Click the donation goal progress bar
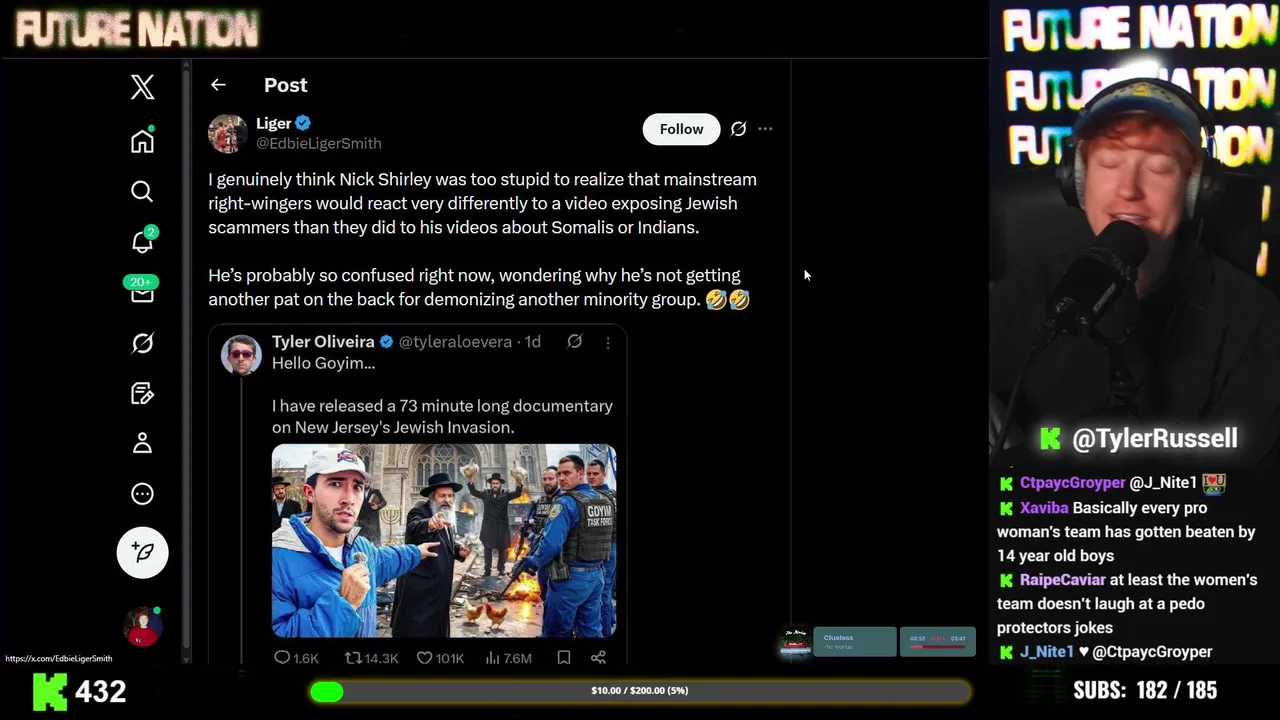Image resolution: width=1280 pixels, height=720 pixels. (639, 691)
